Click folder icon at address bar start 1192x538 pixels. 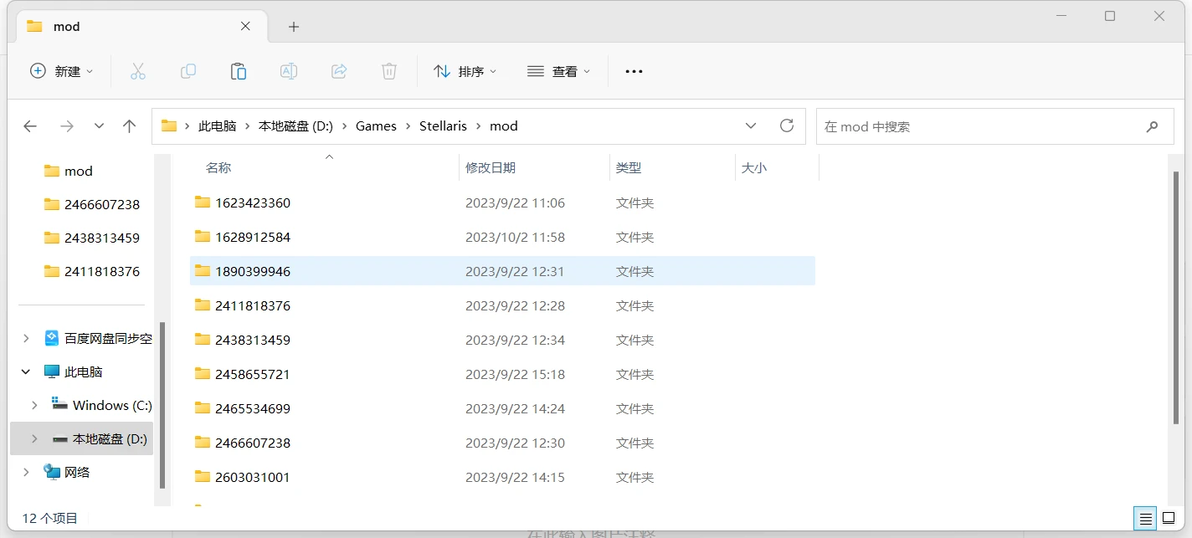(x=169, y=126)
